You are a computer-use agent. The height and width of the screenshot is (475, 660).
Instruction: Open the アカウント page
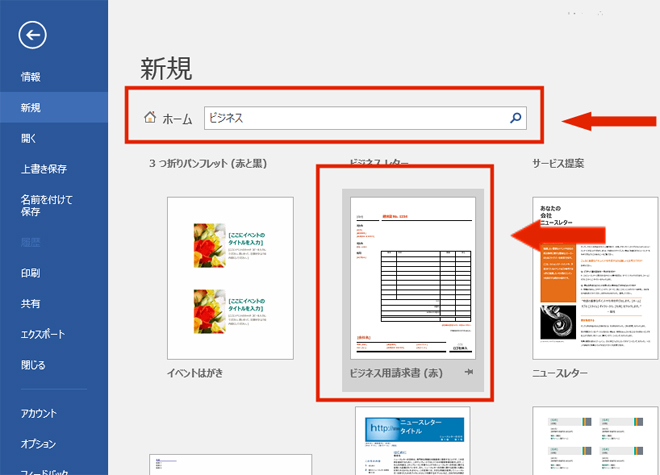(38, 413)
